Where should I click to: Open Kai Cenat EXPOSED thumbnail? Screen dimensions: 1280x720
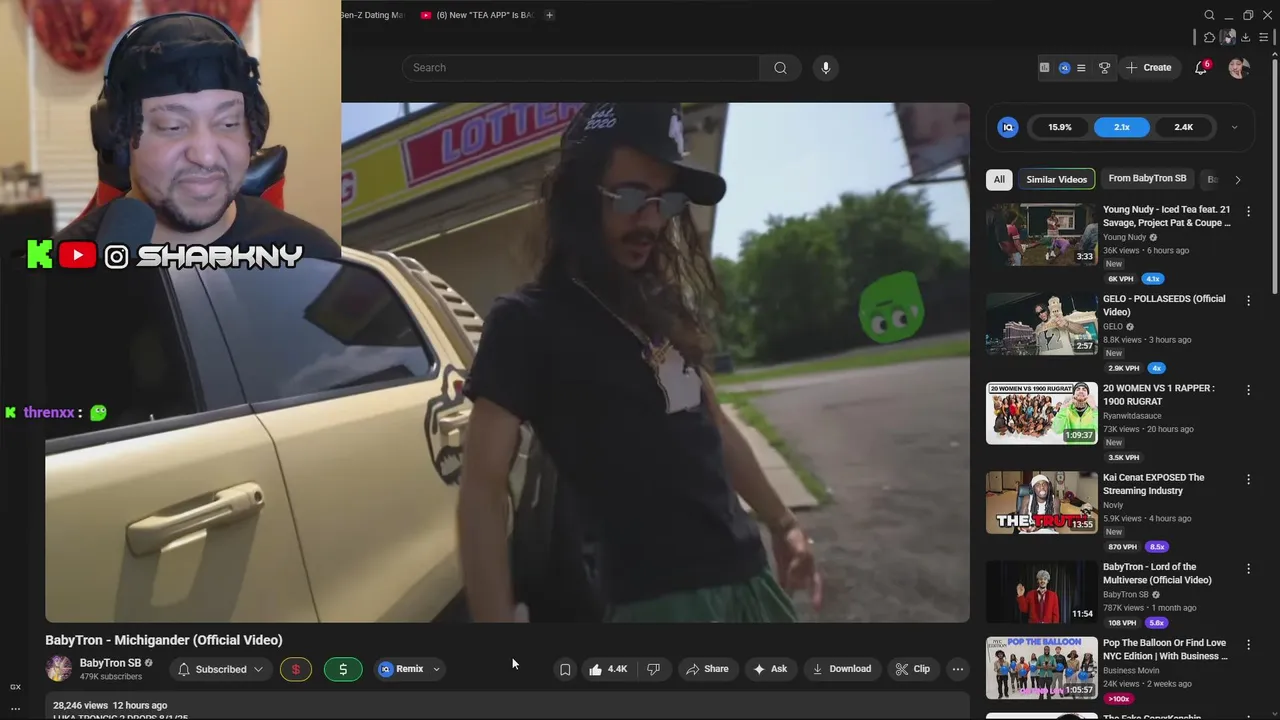click(1041, 502)
